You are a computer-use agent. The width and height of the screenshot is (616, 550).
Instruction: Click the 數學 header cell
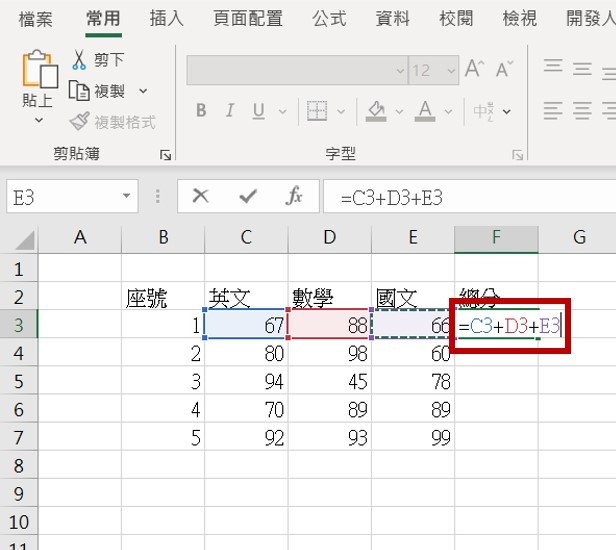[x=330, y=297]
